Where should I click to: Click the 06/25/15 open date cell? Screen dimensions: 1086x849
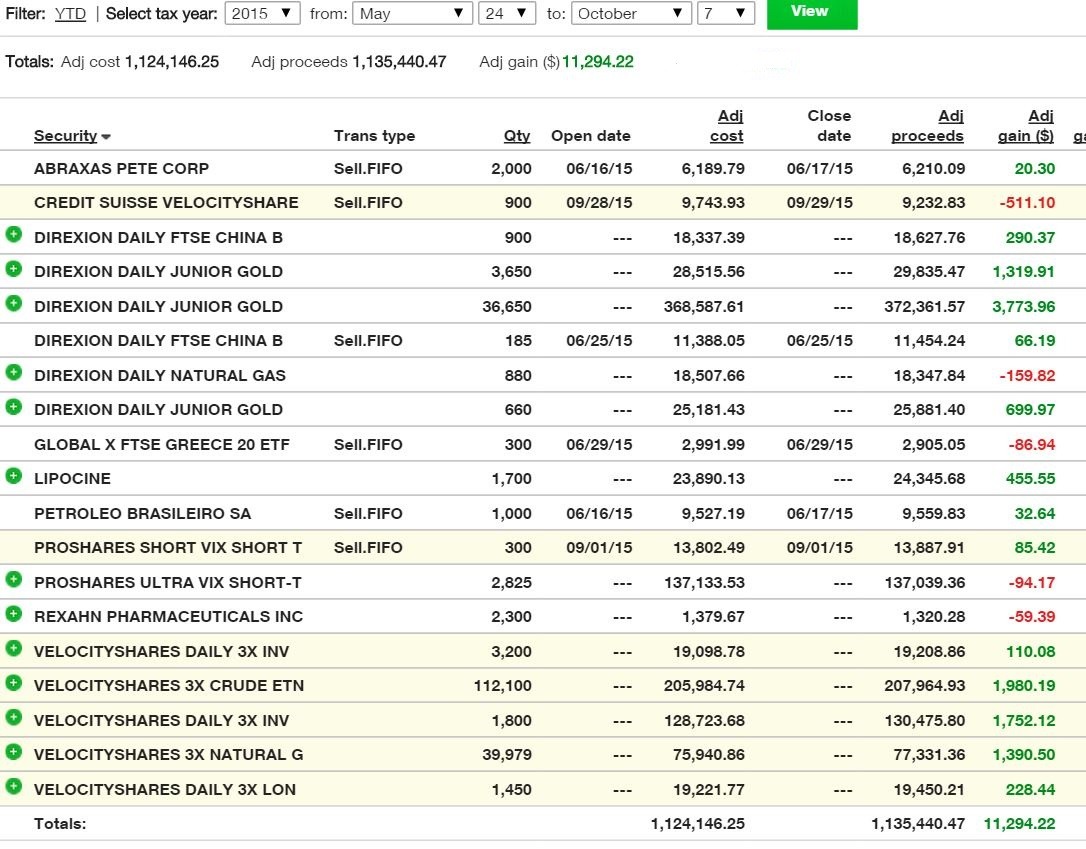[x=599, y=341]
